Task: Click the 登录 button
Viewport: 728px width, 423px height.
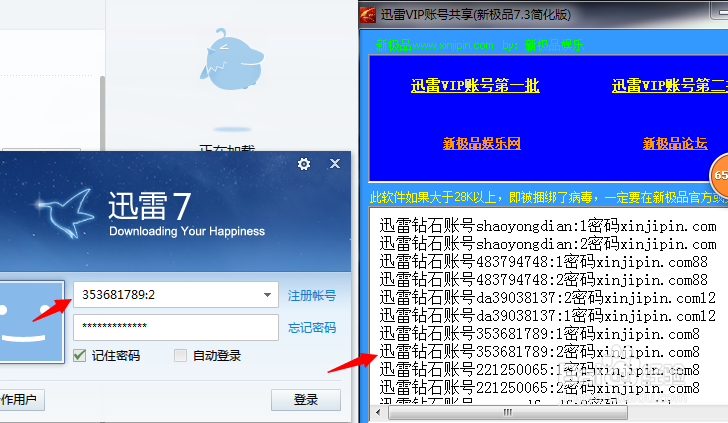Action: coord(306,399)
